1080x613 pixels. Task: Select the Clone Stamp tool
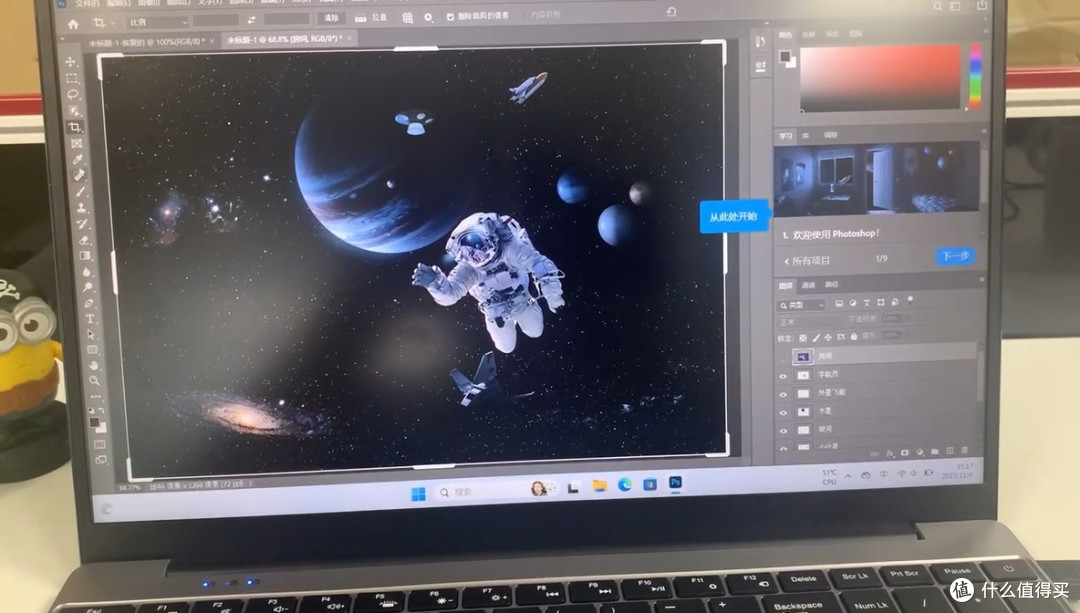81,207
